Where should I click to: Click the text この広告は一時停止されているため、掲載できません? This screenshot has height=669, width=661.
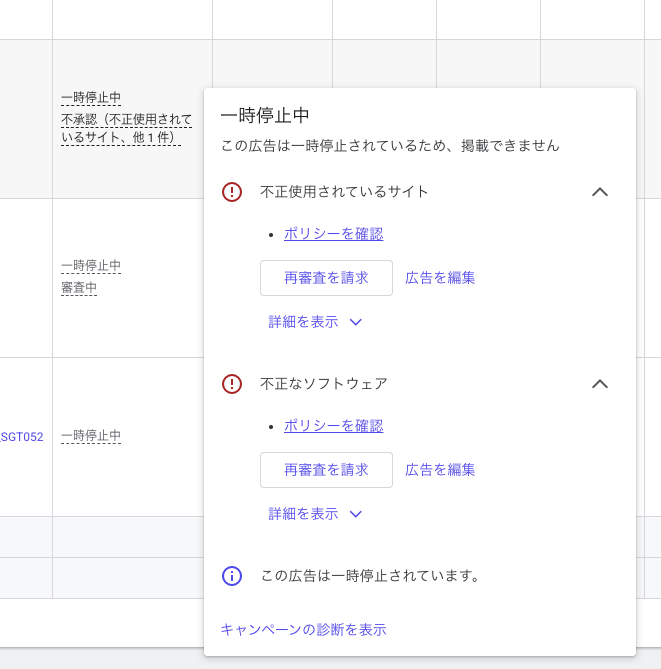390,145
